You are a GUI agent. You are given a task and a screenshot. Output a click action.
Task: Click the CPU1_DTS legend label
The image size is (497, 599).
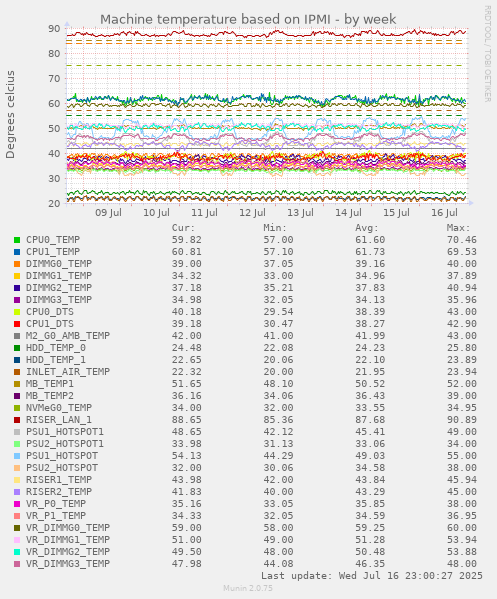[50, 324]
